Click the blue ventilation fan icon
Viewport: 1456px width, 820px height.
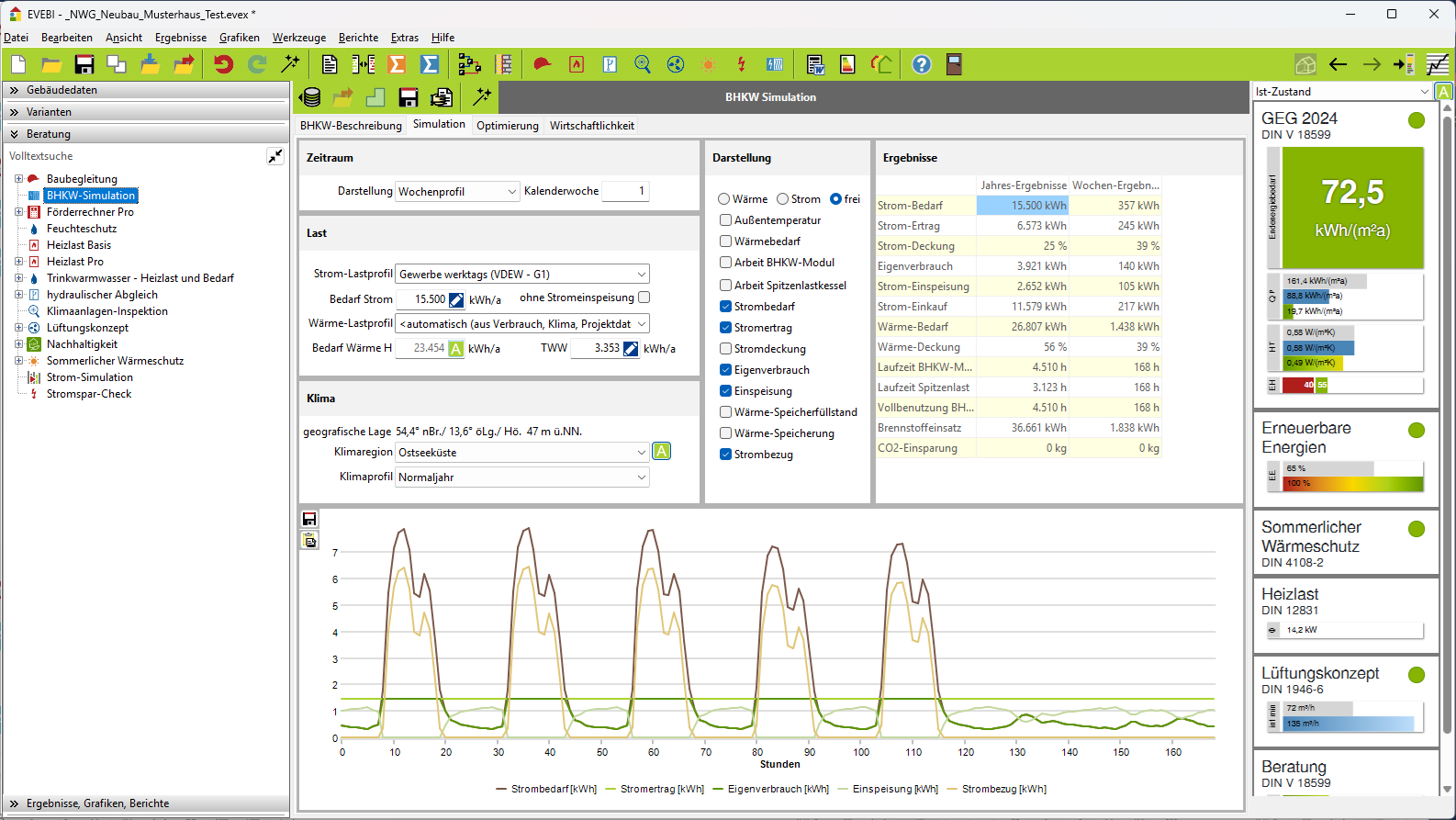[x=676, y=64]
